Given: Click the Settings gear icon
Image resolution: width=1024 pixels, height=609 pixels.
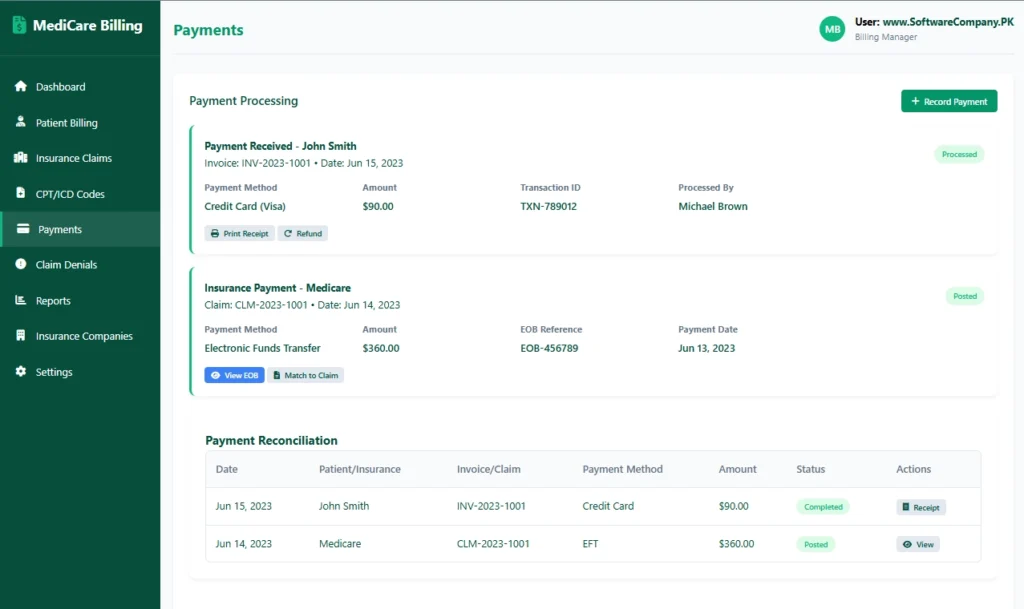Looking at the screenshot, I should (x=20, y=372).
